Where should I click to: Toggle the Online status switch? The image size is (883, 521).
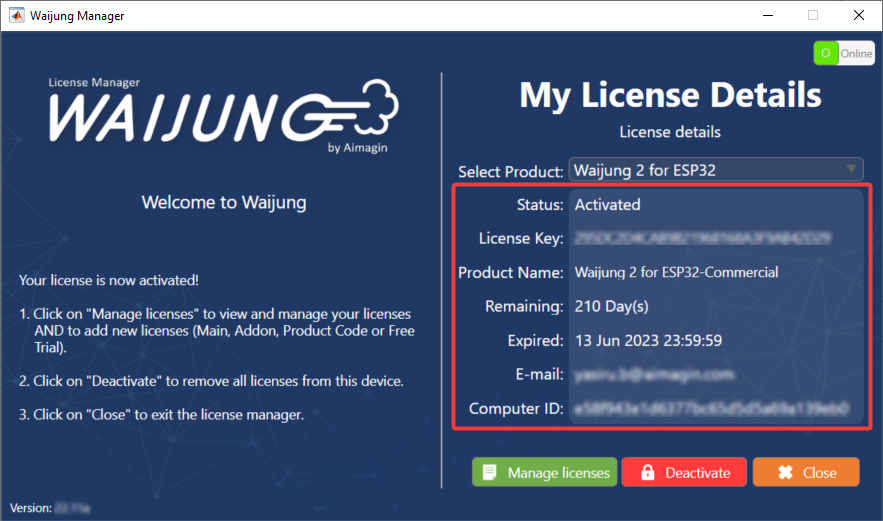click(844, 54)
